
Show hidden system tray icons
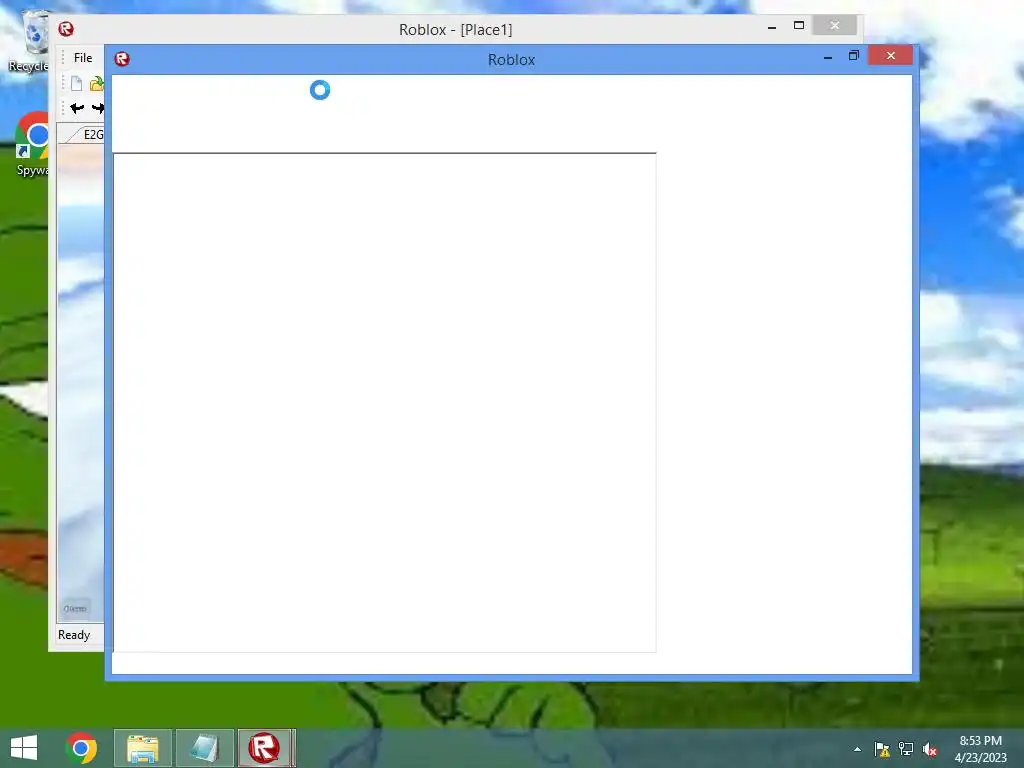[x=857, y=749]
